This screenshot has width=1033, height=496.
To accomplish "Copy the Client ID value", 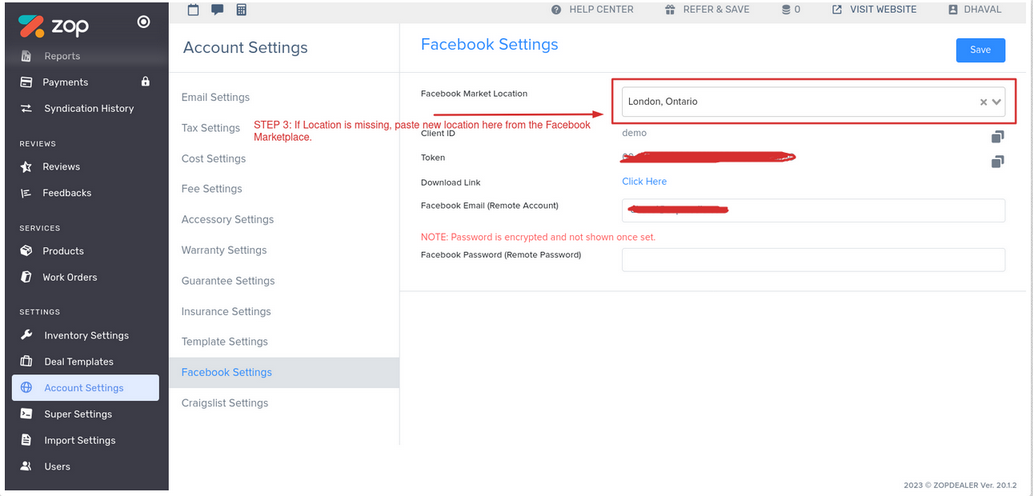I will pyautogui.click(x=997, y=136).
